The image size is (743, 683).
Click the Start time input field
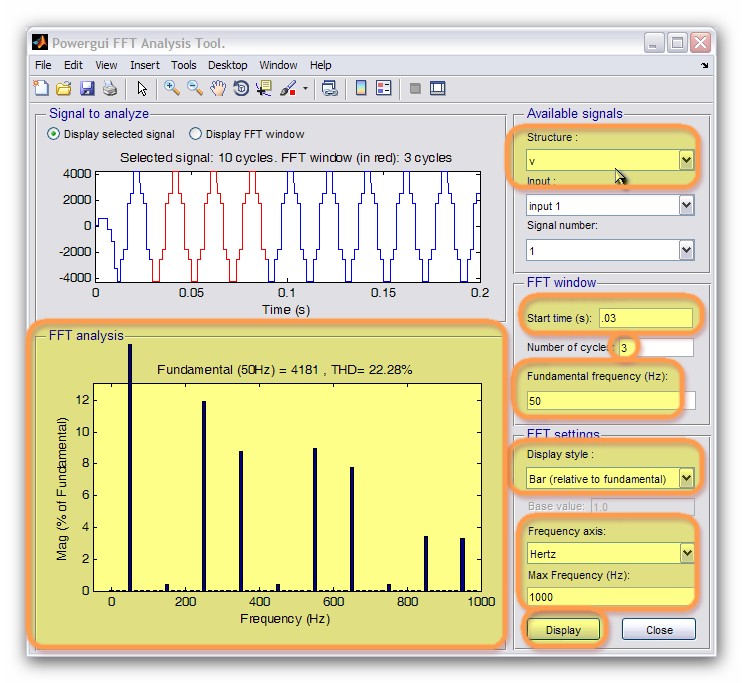645,318
